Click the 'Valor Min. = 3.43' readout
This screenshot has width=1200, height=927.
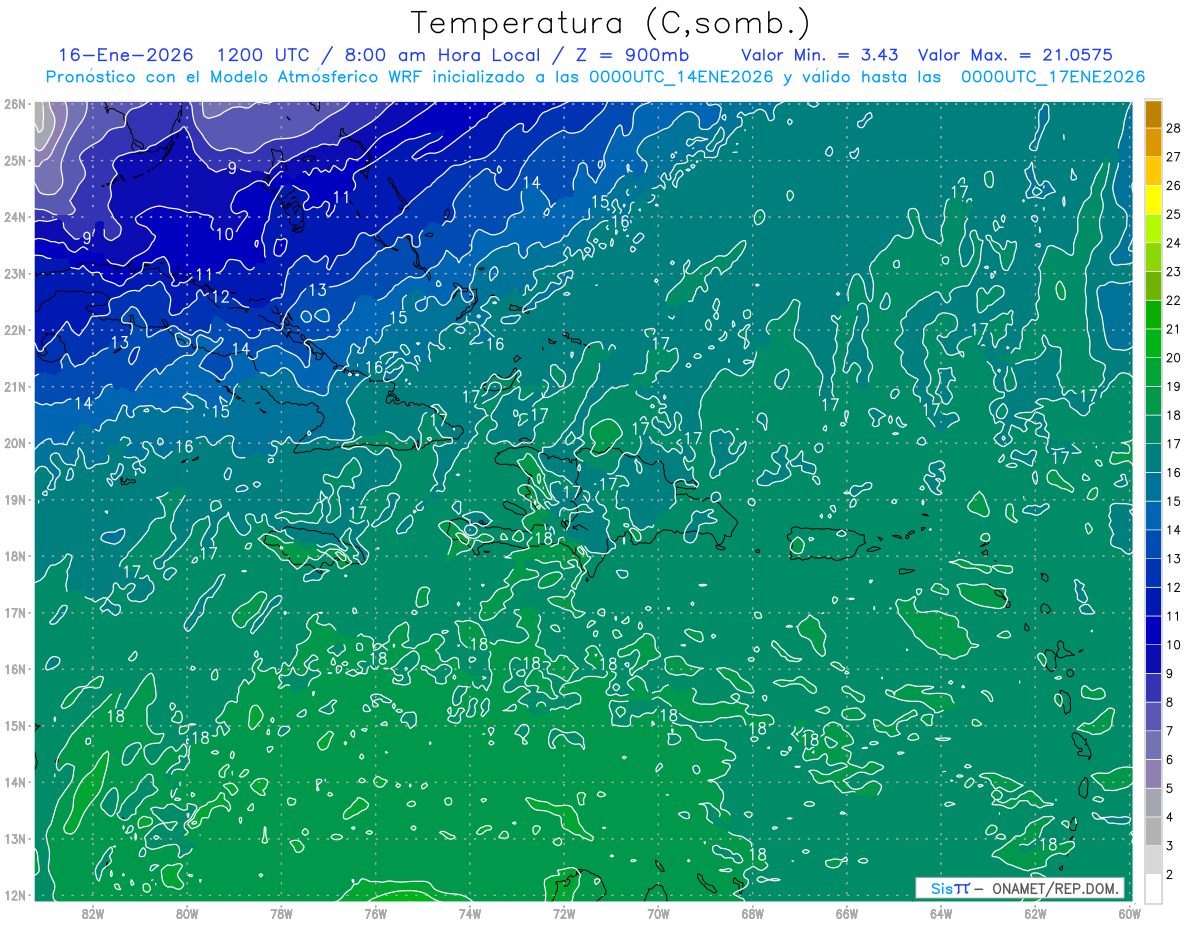pos(819,55)
